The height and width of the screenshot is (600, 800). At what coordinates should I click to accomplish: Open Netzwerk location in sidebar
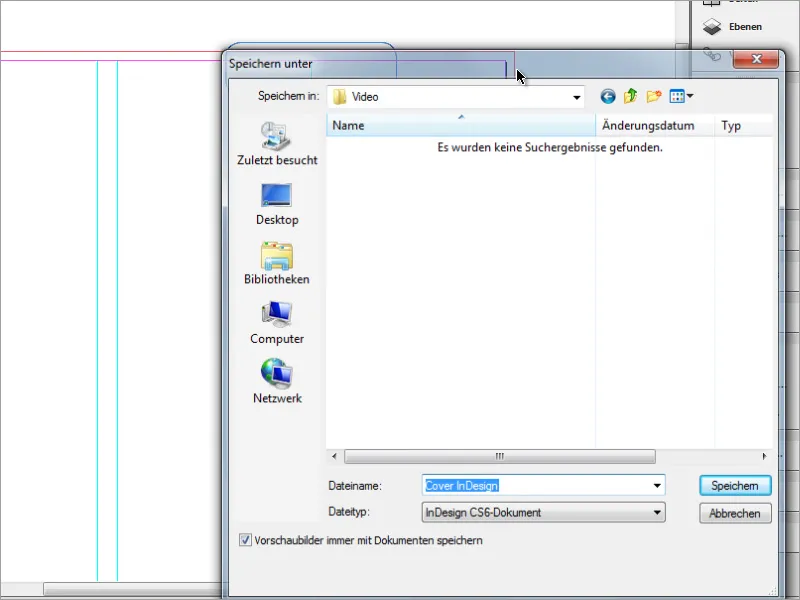277,382
